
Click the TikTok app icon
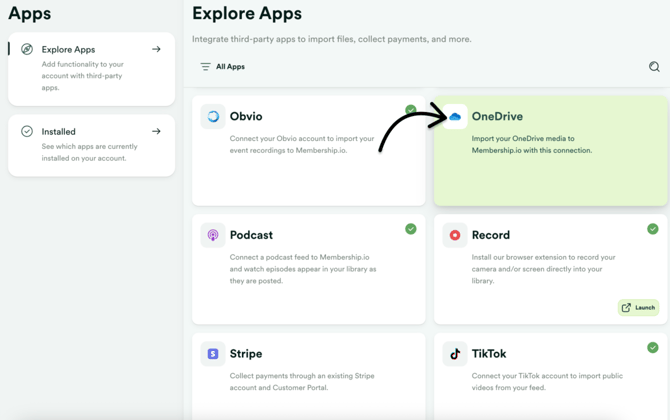[455, 354]
